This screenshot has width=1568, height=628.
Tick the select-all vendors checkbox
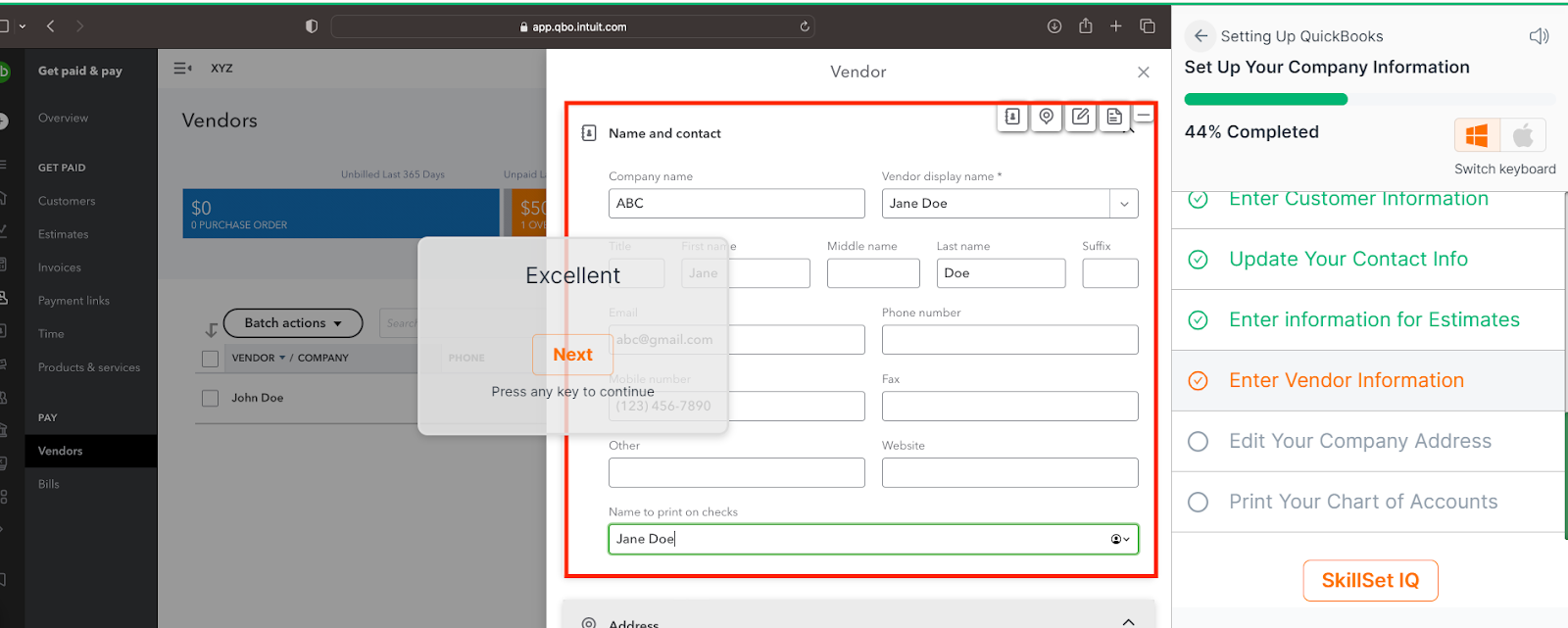click(x=210, y=359)
